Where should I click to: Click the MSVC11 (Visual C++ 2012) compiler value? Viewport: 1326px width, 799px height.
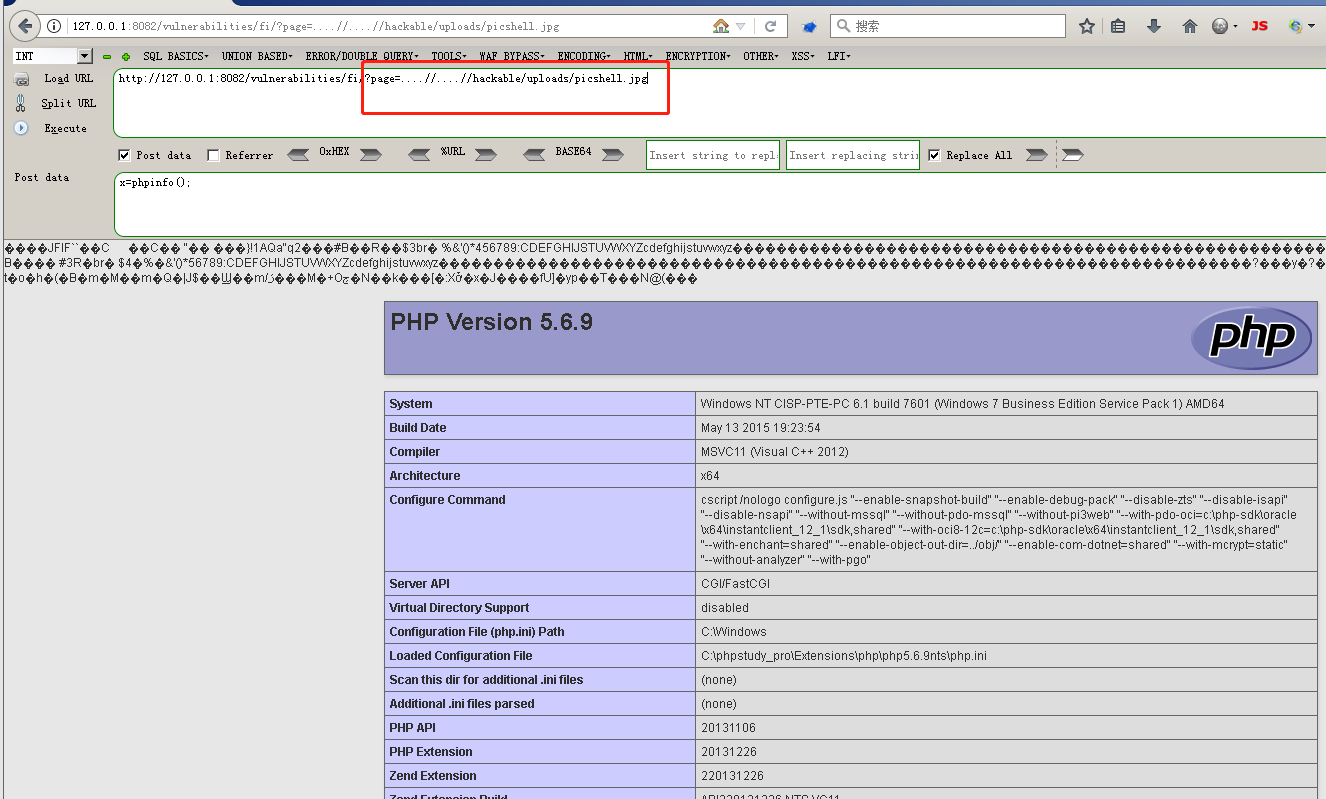tap(775, 452)
